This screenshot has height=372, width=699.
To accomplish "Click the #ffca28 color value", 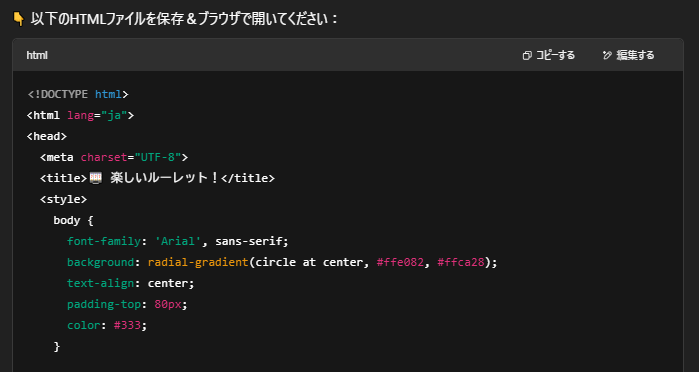I will tap(461, 262).
